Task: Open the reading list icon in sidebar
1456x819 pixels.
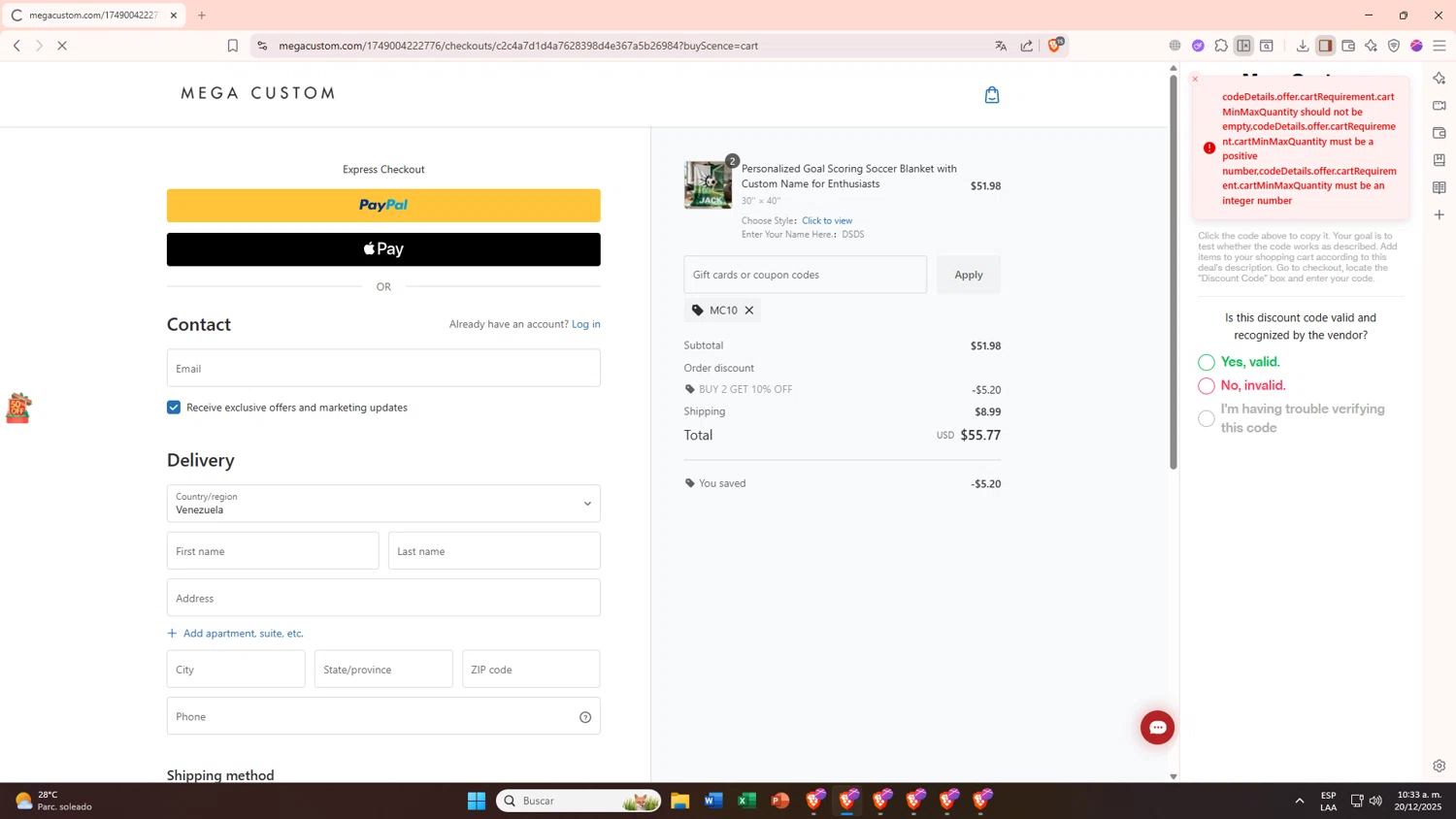Action: tap(1439, 187)
